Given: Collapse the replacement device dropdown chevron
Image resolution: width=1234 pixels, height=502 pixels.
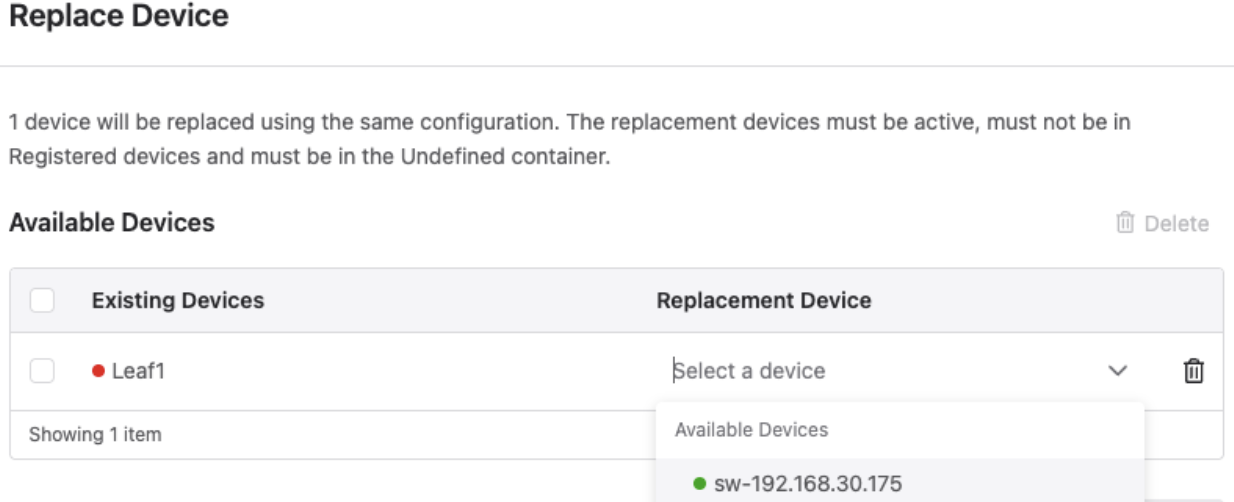Looking at the screenshot, I should click(x=1117, y=372).
